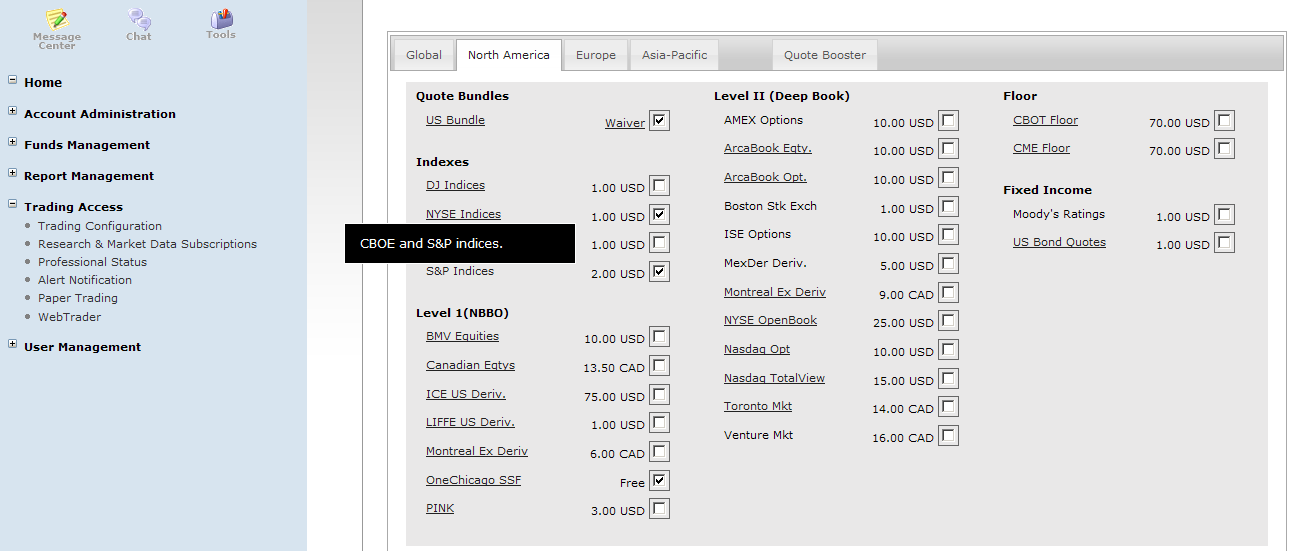Tick the ISE Options checkbox

(x=948, y=234)
